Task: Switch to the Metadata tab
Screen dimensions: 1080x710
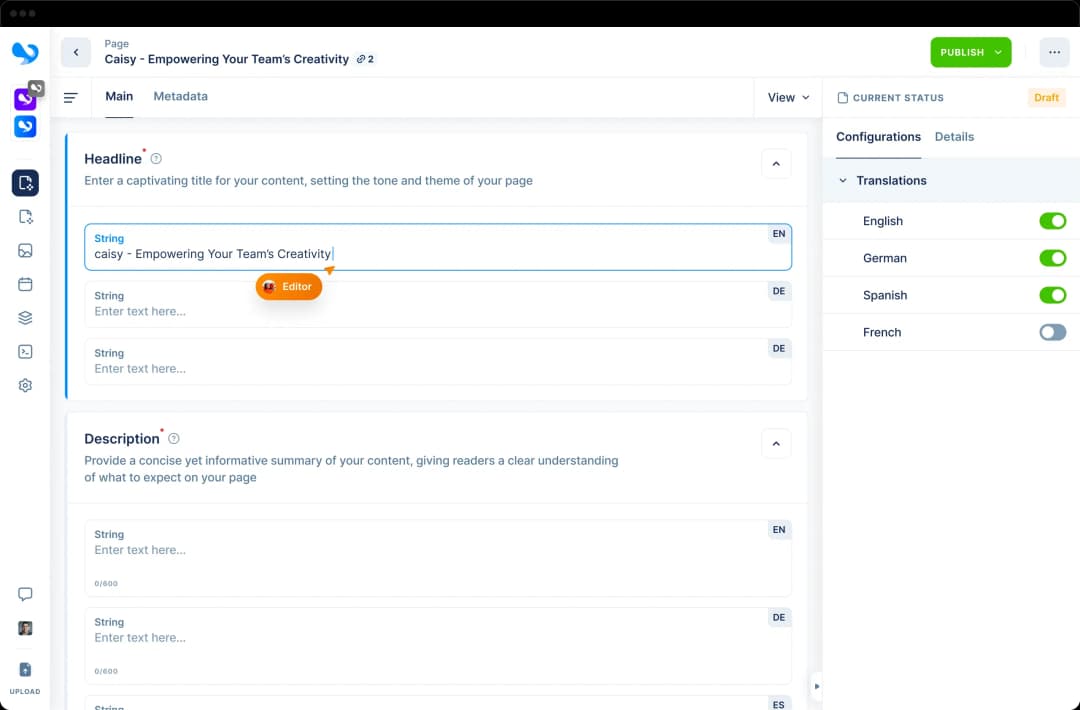Action: [x=180, y=96]
